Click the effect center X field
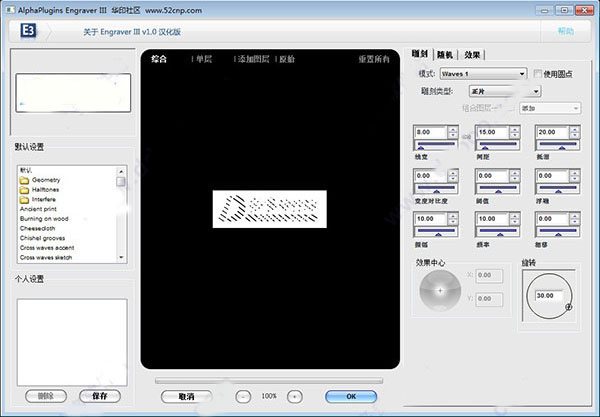The width and height of the screenshot is (600, 417). pyautogui.click(x=489, y=275)
